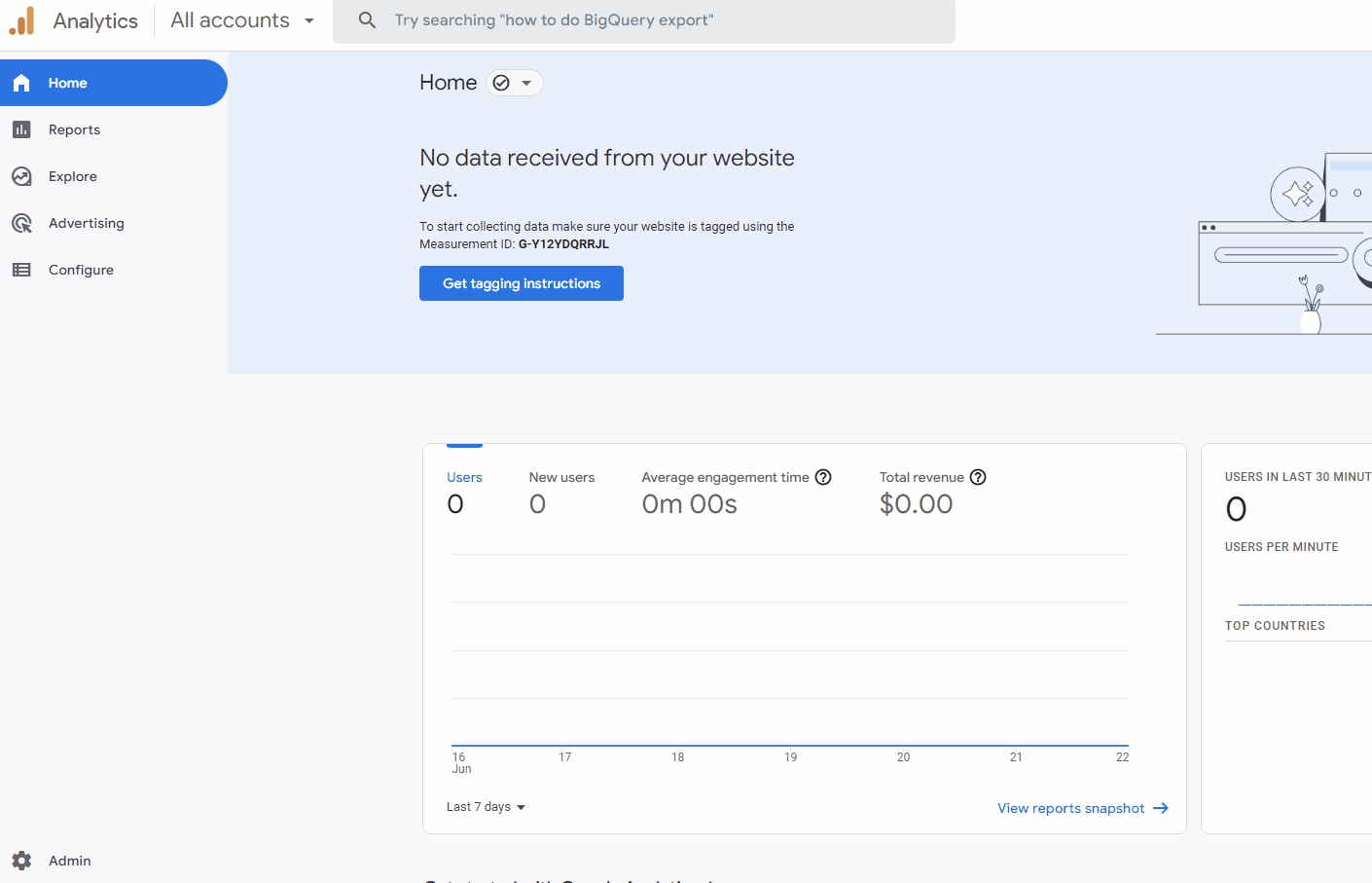Screen dimensions: 1372x883
Task: Click the Users in last 30 minutes heading
Action: [x=1298, y=477]
